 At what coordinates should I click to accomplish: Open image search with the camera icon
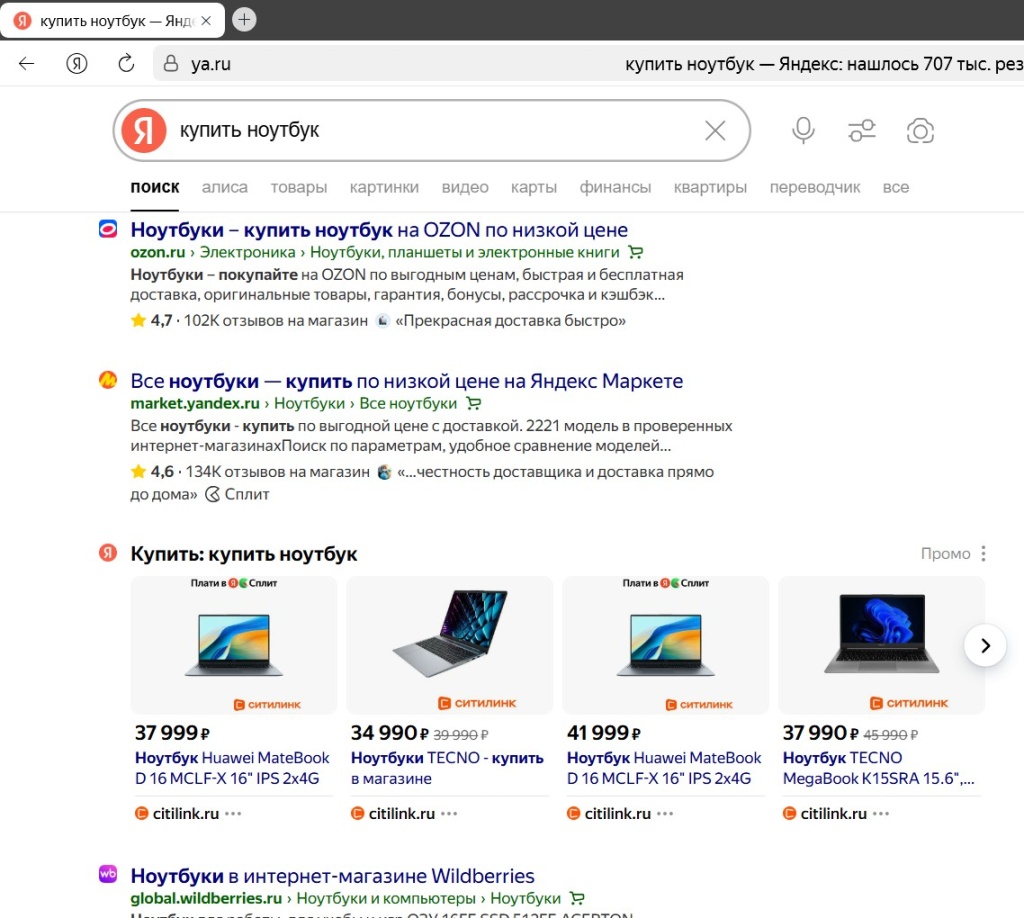click(x=920, y=131)
